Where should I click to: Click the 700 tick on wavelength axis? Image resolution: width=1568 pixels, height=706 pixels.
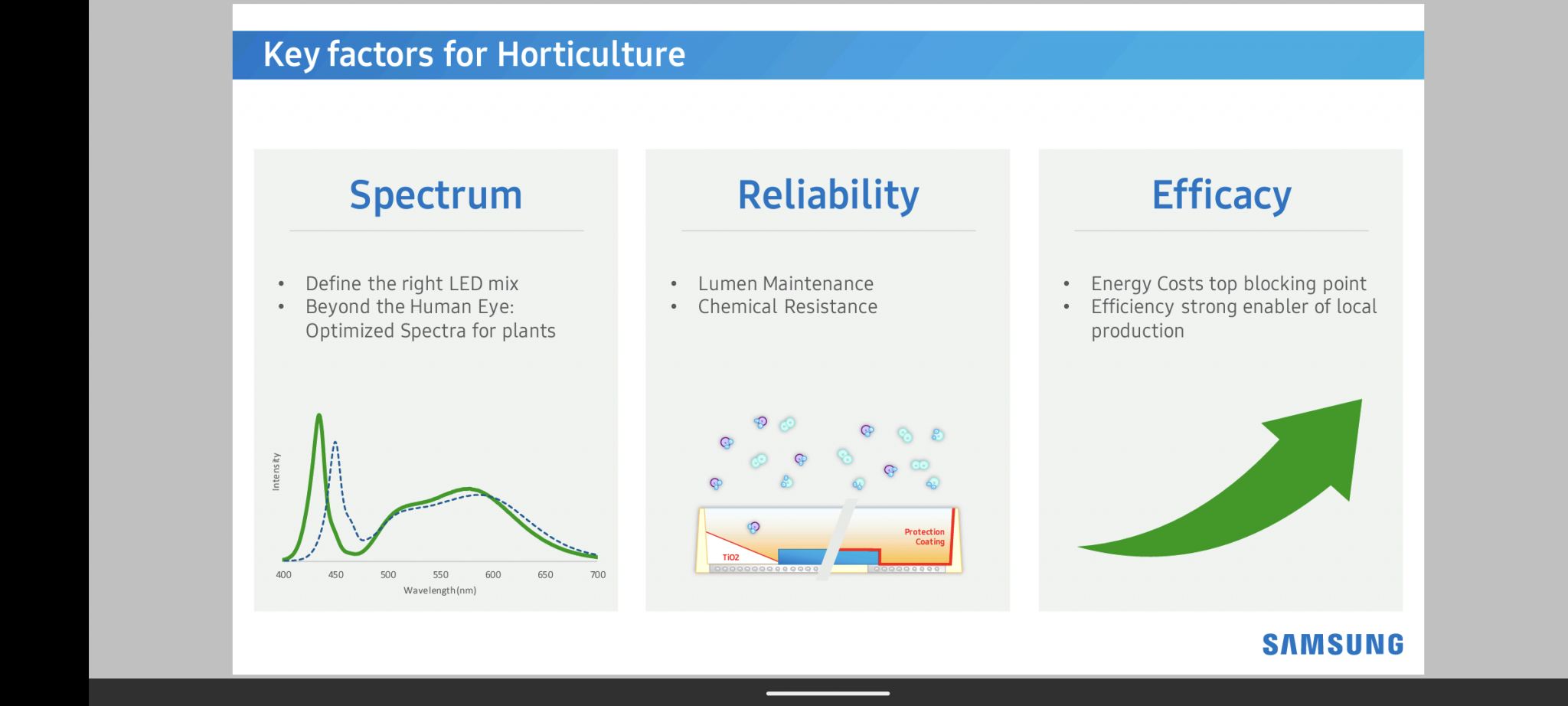pos(598,575)
